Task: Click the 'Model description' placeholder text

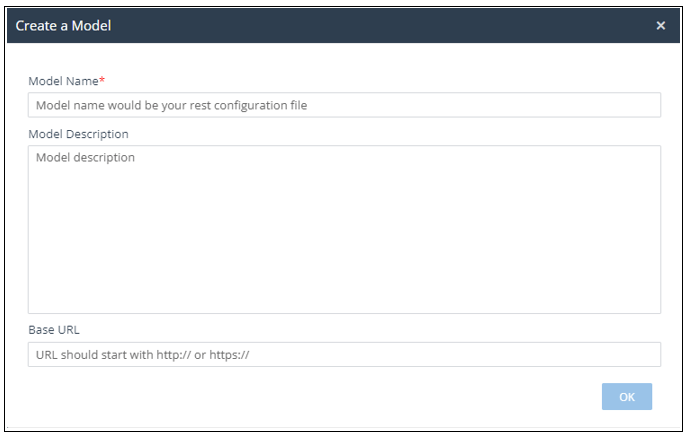Action: point(85,158)
